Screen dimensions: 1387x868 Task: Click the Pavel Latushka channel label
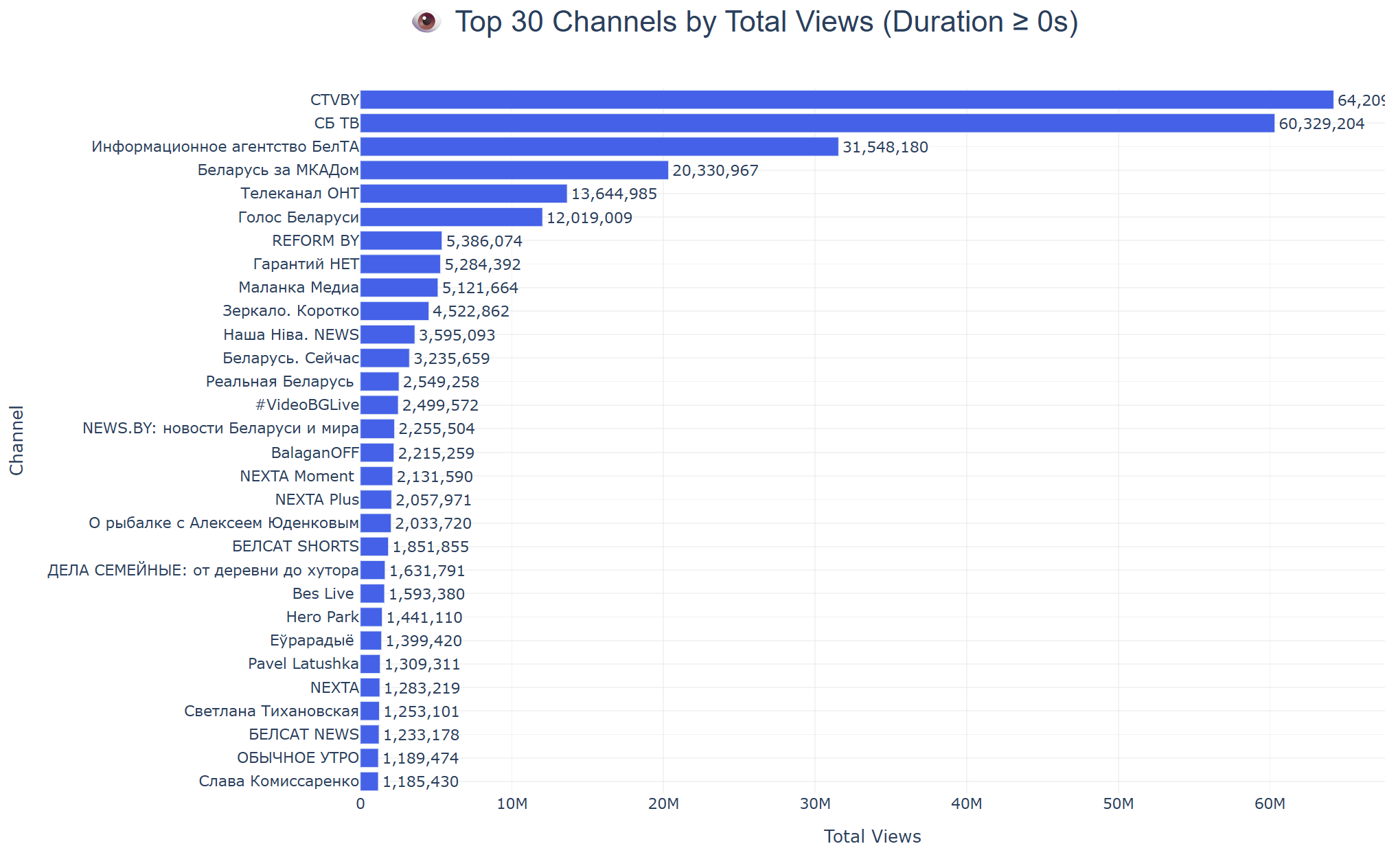(303, 664)
